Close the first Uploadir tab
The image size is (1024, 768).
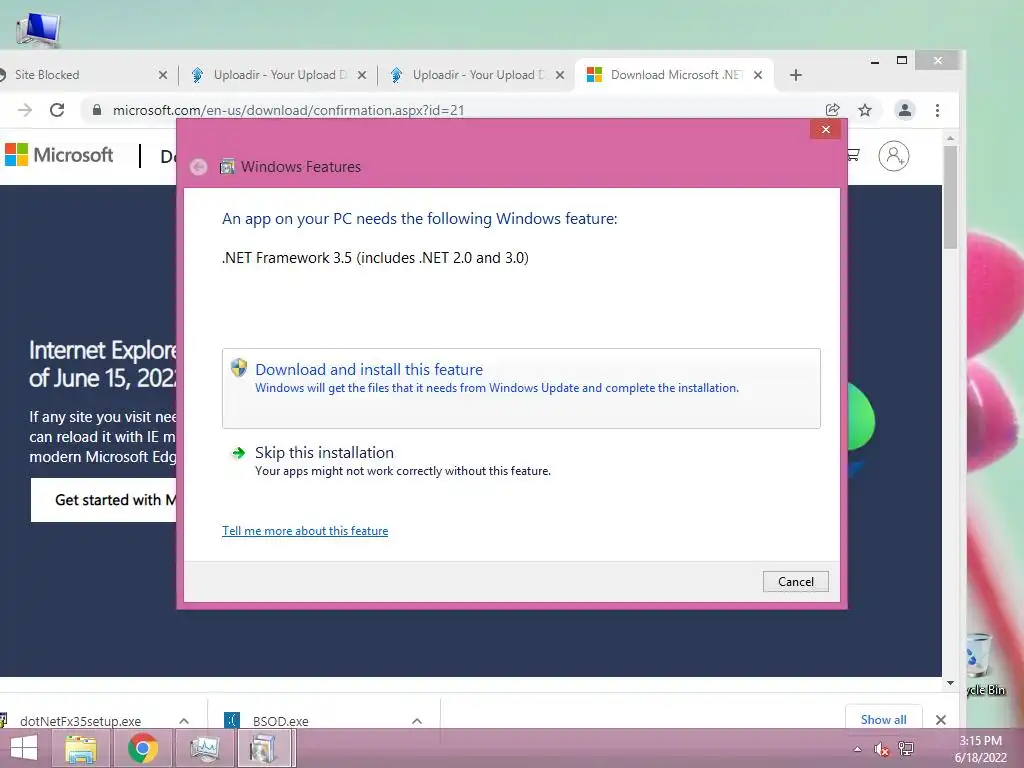pyautogui.click(x=362, y=75)
